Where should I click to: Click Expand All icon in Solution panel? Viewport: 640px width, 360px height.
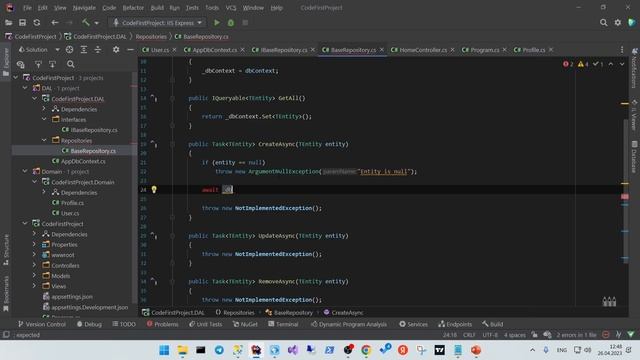click(x=84, y=49)
